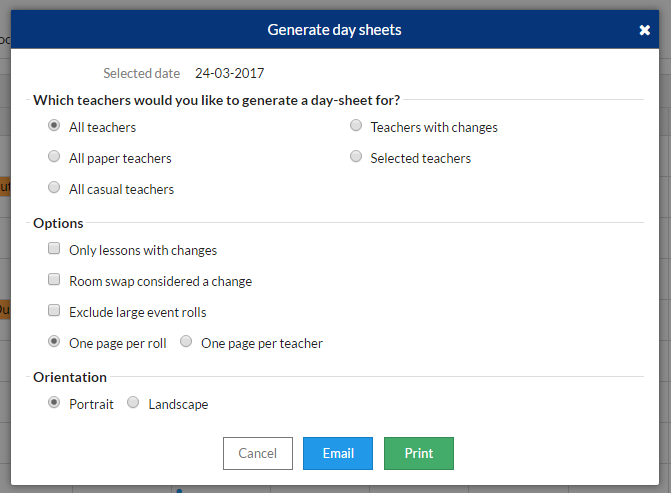The image size is (671, 493).
Task: Switch to One page per teacher
Action: click(x=186, y=342)
